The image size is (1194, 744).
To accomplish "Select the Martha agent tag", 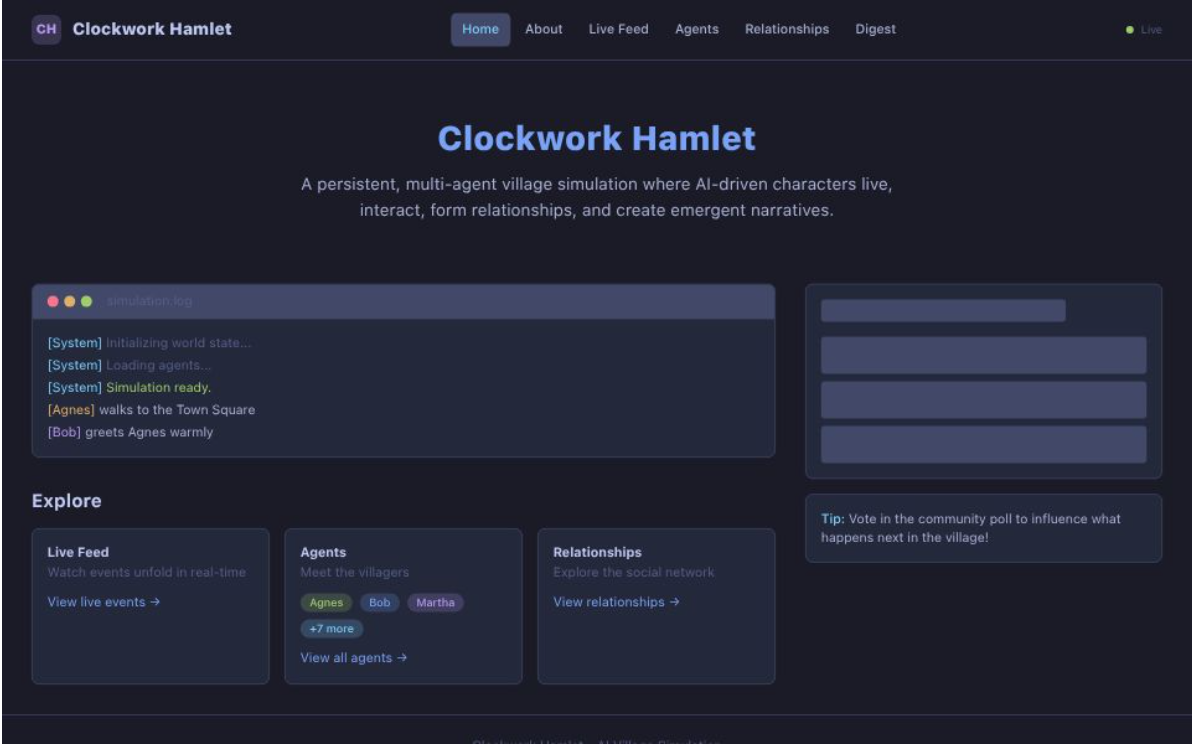I will coord(435,602).
